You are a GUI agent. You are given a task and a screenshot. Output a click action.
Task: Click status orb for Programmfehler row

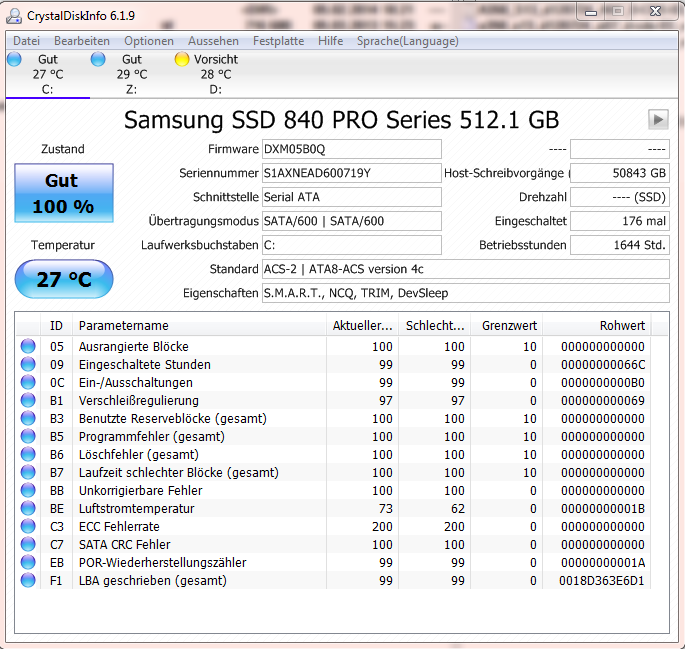pyautogui.click(x=28, y=436)
